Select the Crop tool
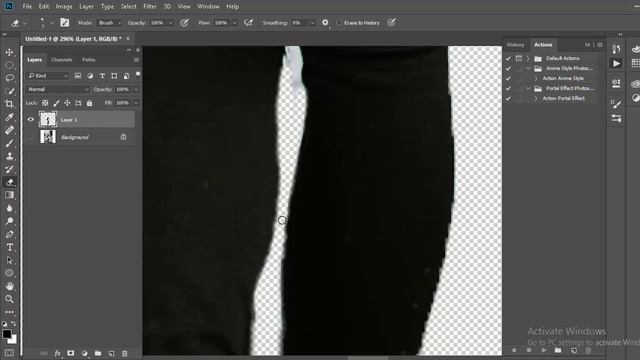This screenshot has height=360, width=640. (9, 104)
